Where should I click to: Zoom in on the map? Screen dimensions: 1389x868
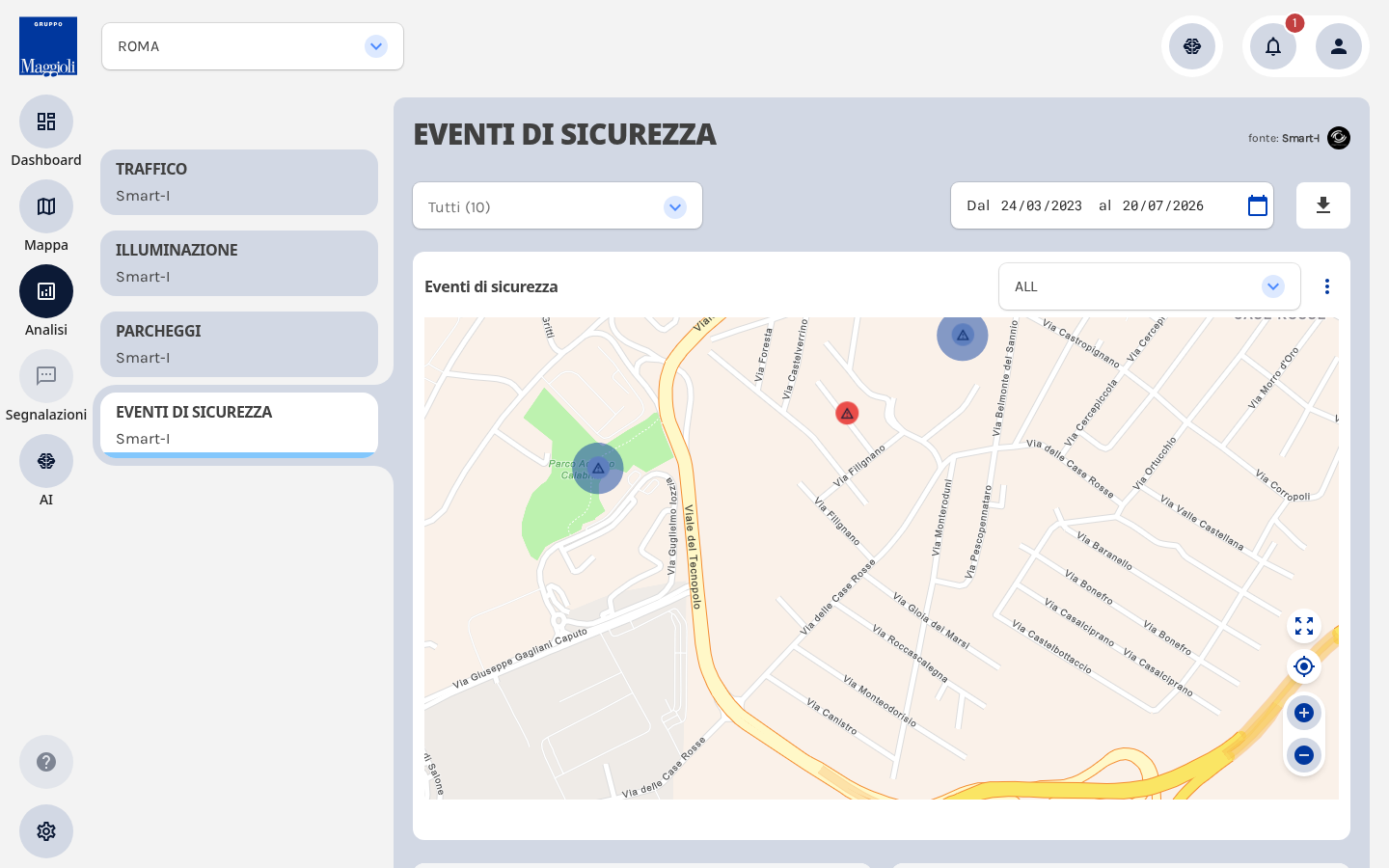point(1304,713)
